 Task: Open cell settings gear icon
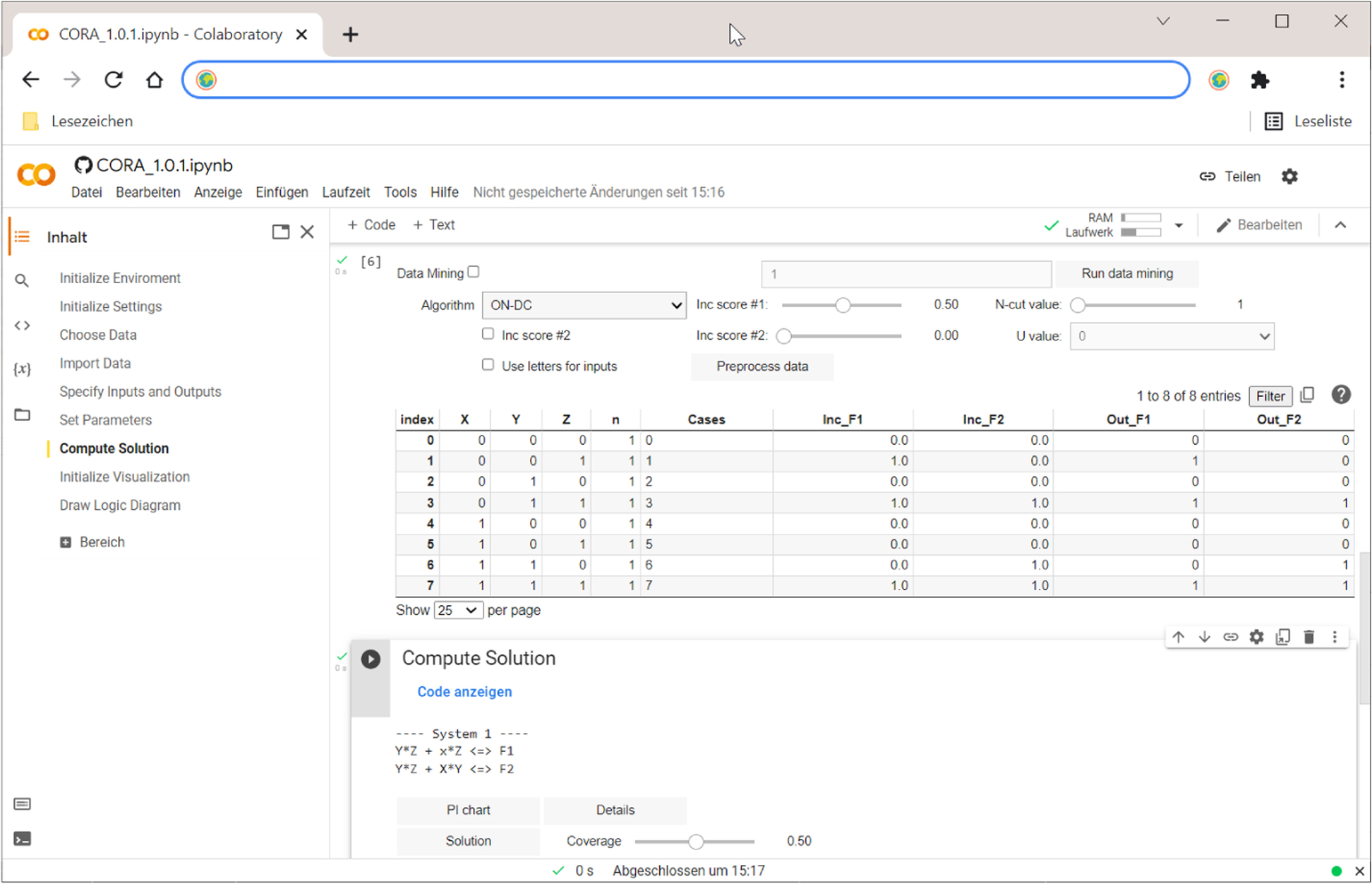click(x=1257, y=637)
